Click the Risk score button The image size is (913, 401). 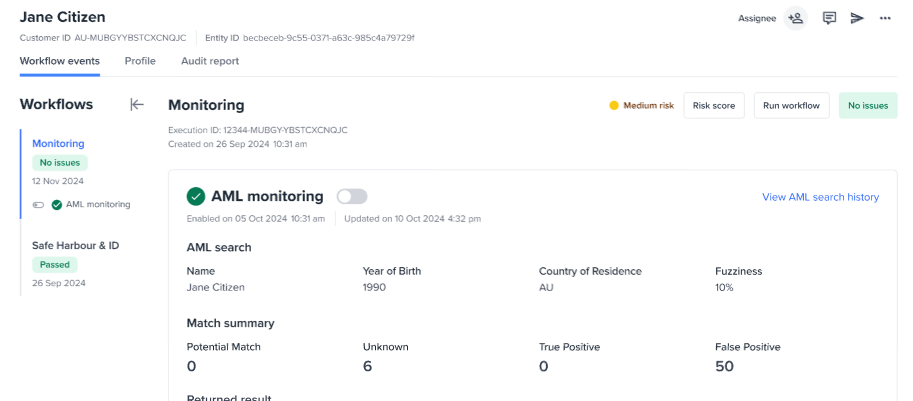[714, 106]
